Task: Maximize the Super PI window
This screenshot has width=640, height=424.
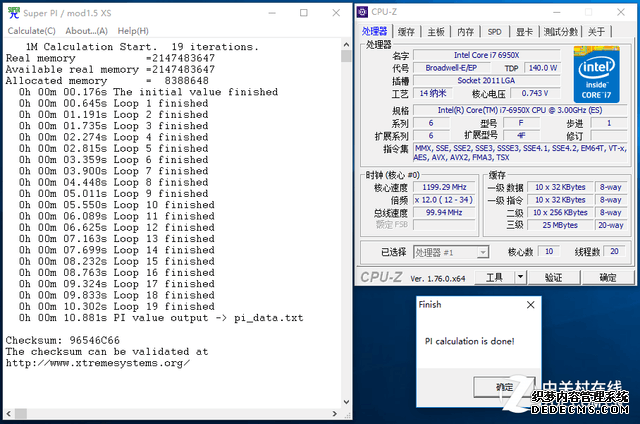Action: pyautogui.click(x=304, y=13)
